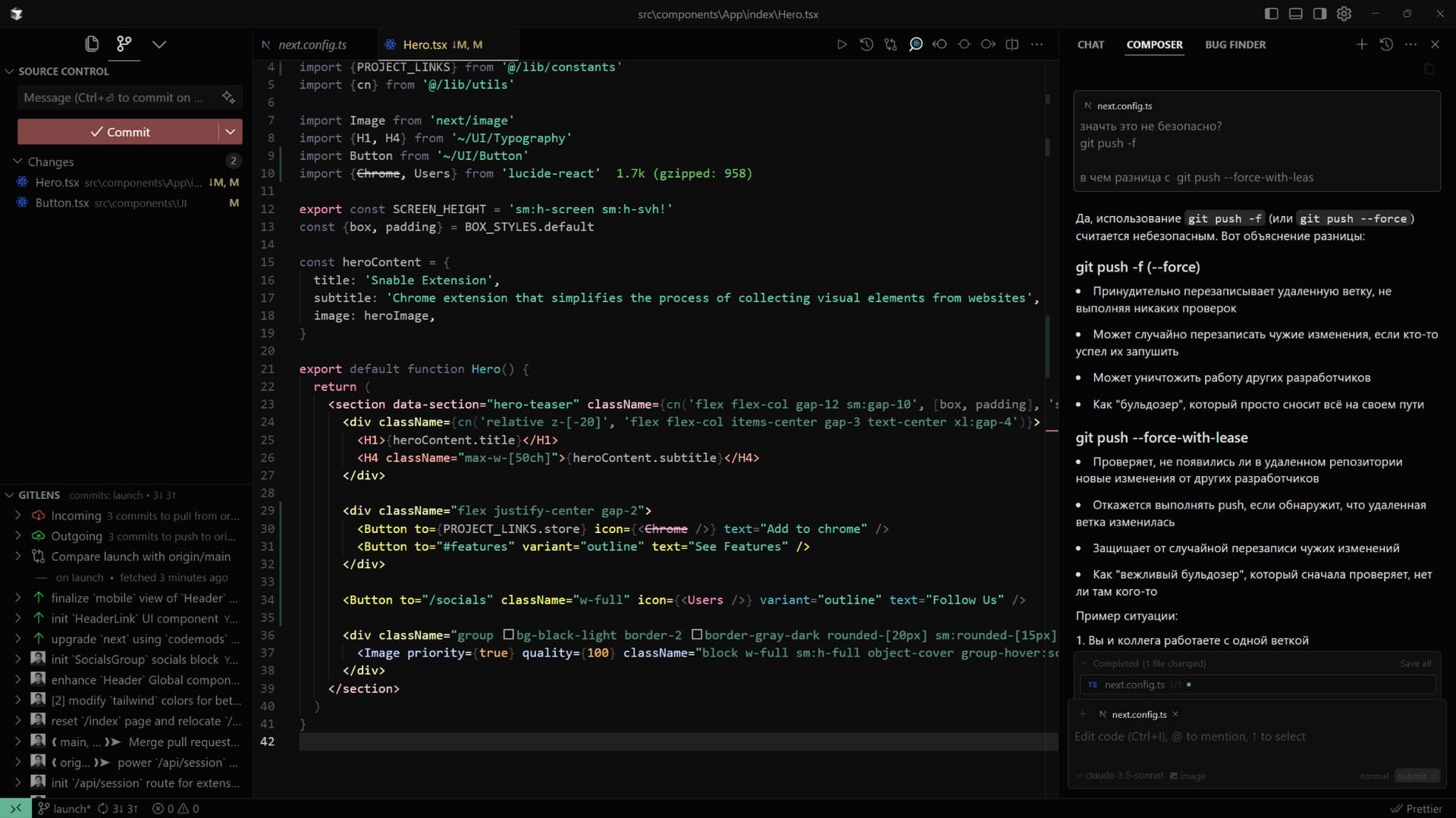
Task: Open changed file Hero.tsx in Changes
Action: coord(127,182)
